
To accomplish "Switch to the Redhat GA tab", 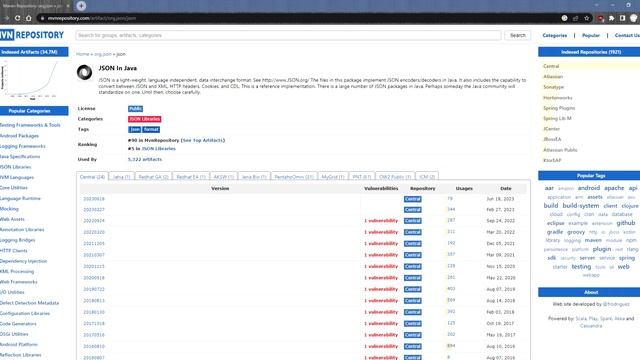I will [153, 177].
